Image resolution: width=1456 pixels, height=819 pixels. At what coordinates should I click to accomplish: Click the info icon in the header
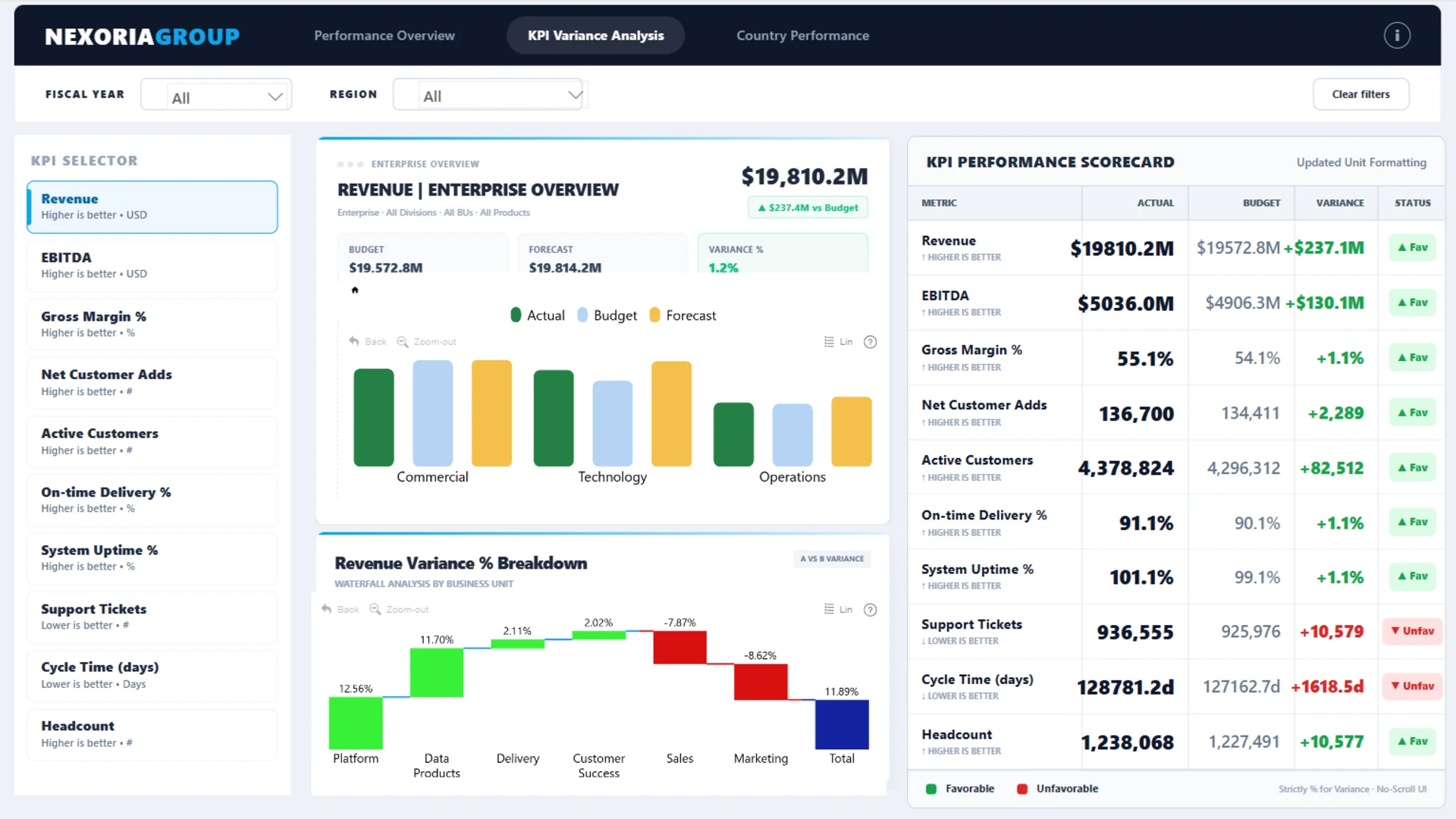point(1396,36)
